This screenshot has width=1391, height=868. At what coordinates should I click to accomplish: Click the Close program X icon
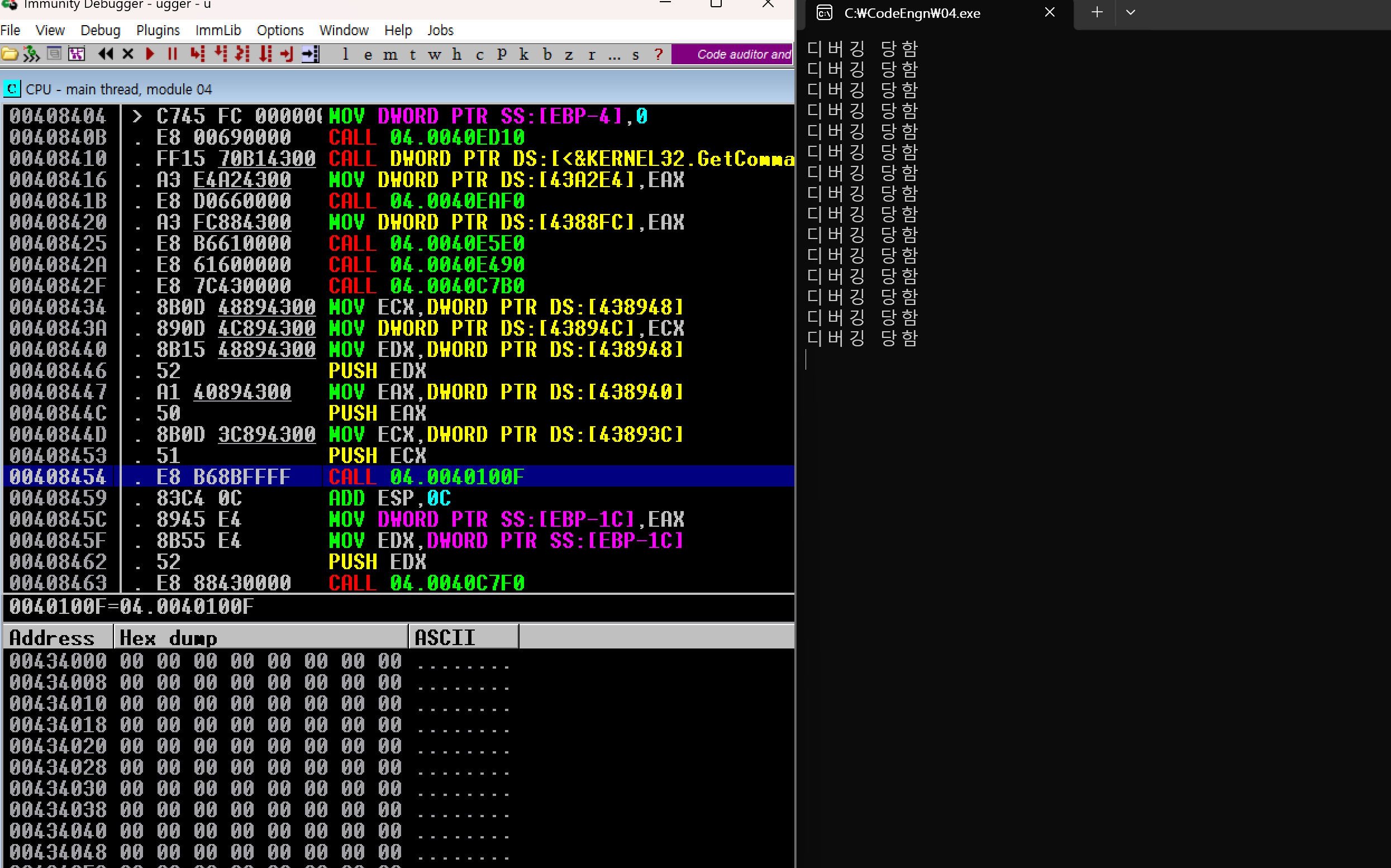[127, 54]
